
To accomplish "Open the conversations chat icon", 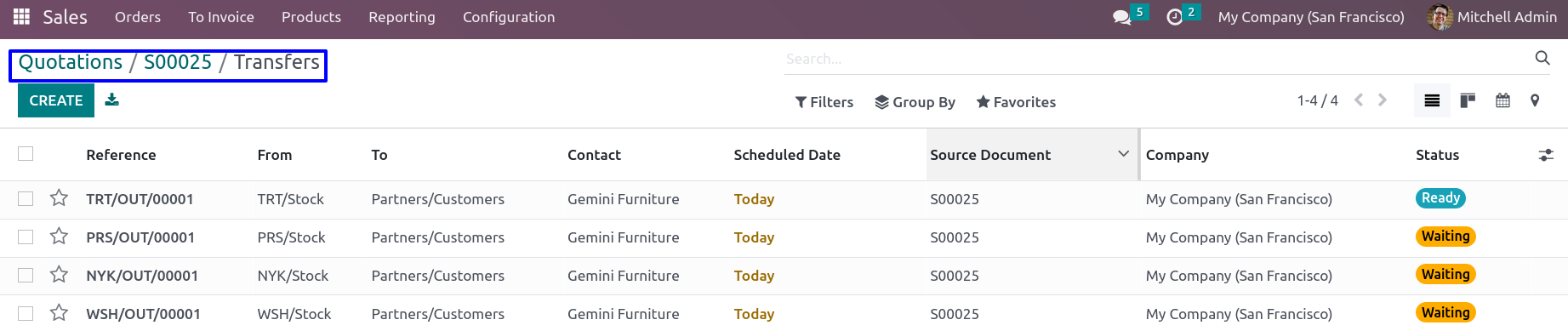I will pos(1122,17).
